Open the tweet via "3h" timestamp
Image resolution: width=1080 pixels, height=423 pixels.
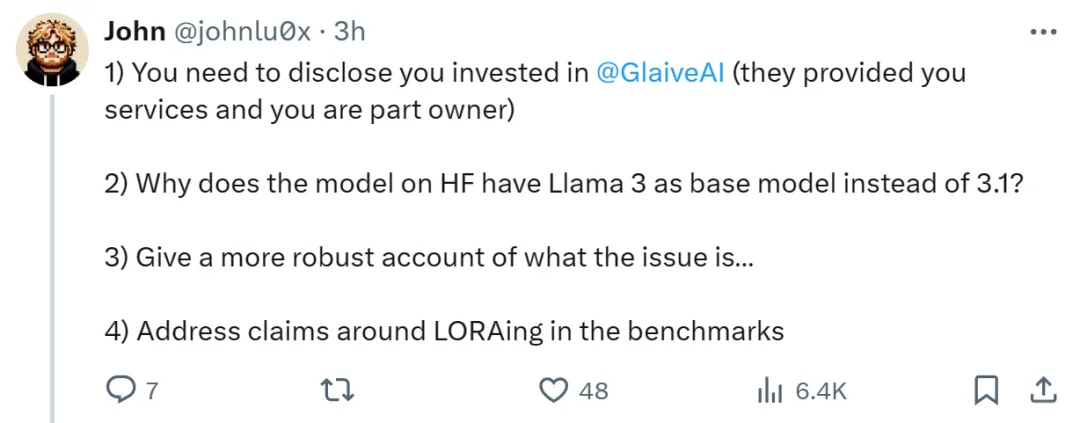349,32
